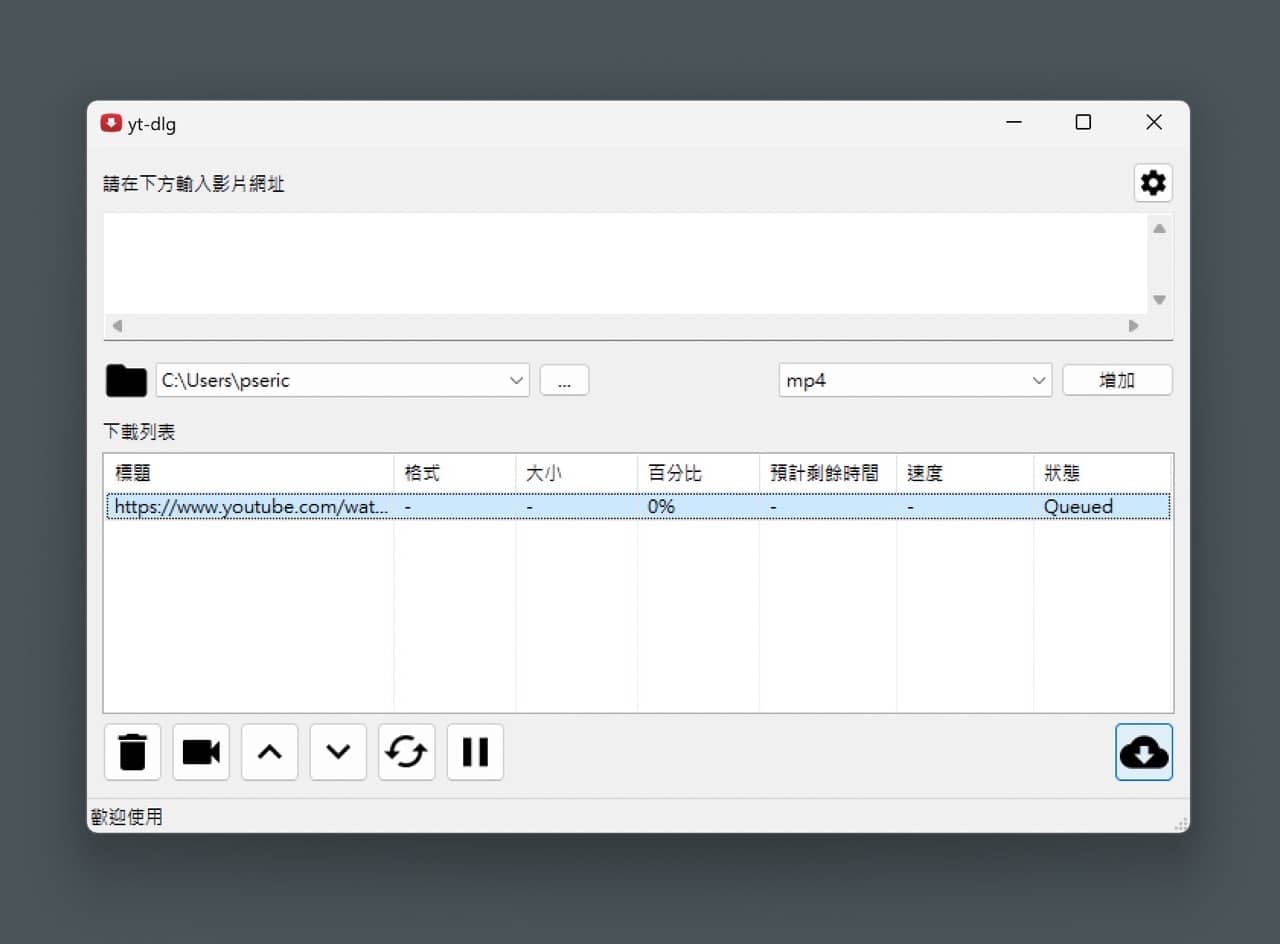Click the window resize grip corner
Viewport: 1280px width, 944px height.
pyautogui.click(x=1181, y=823)
